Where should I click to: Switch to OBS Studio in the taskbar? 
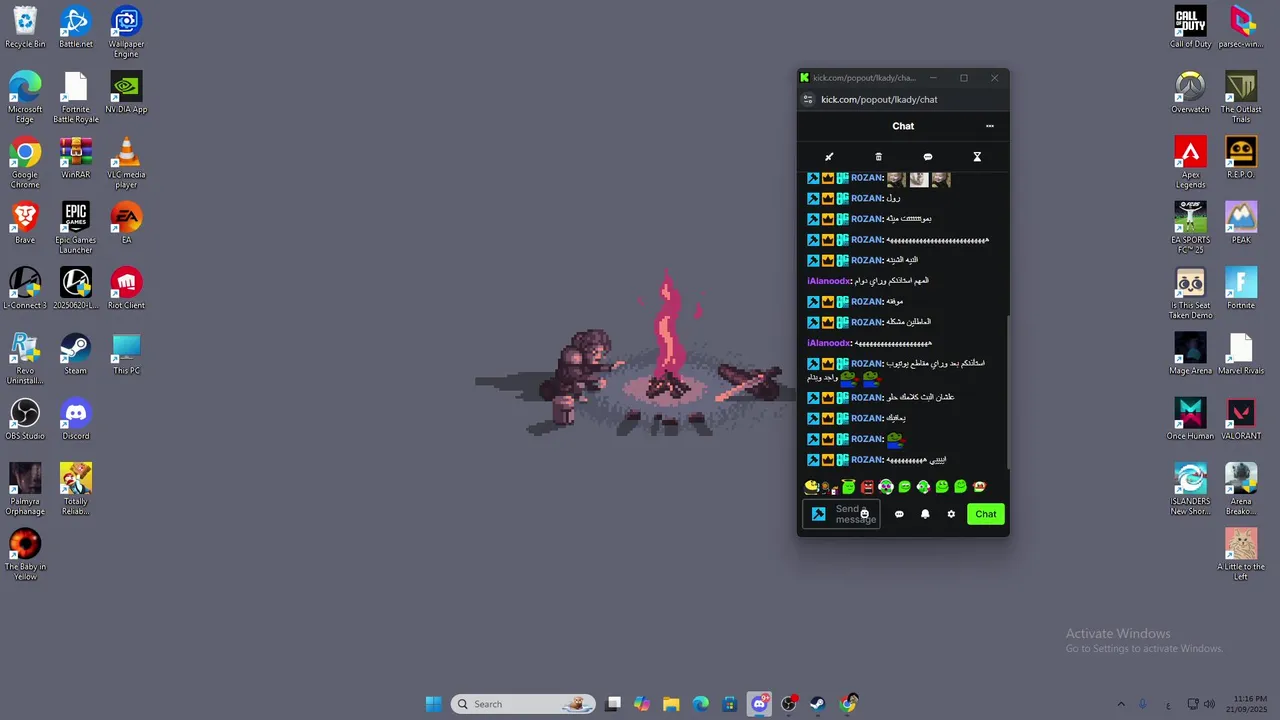point(789,704)
